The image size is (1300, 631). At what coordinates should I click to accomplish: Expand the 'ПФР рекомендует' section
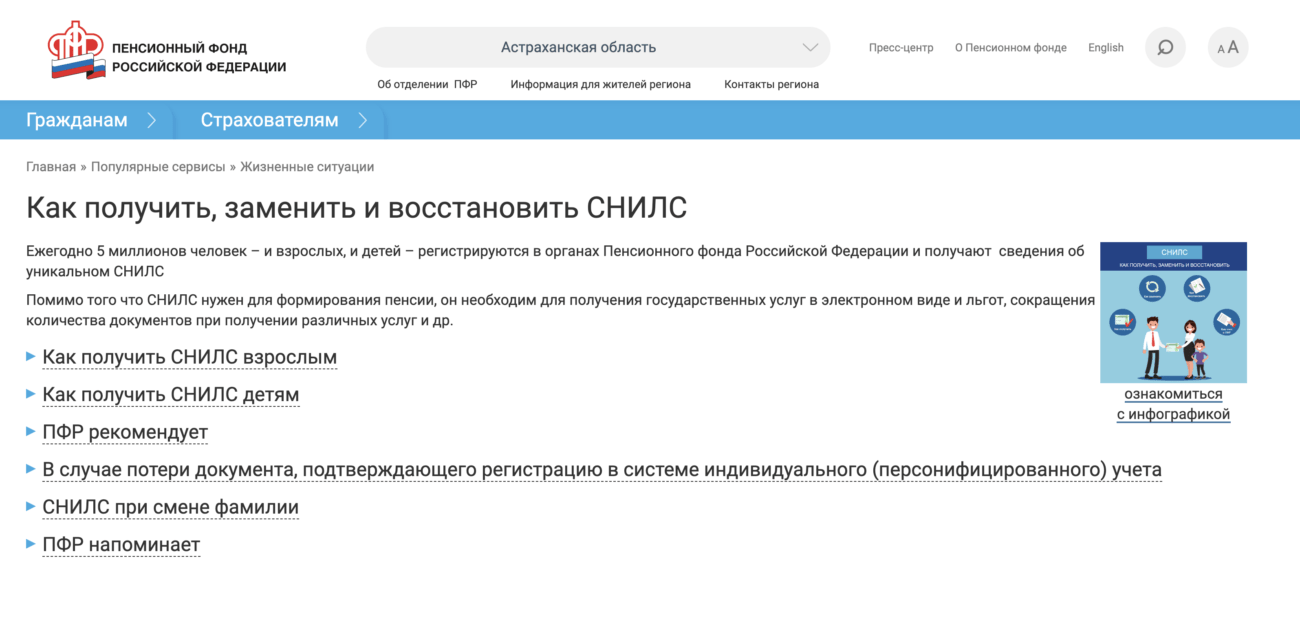[x=125, y=432]
